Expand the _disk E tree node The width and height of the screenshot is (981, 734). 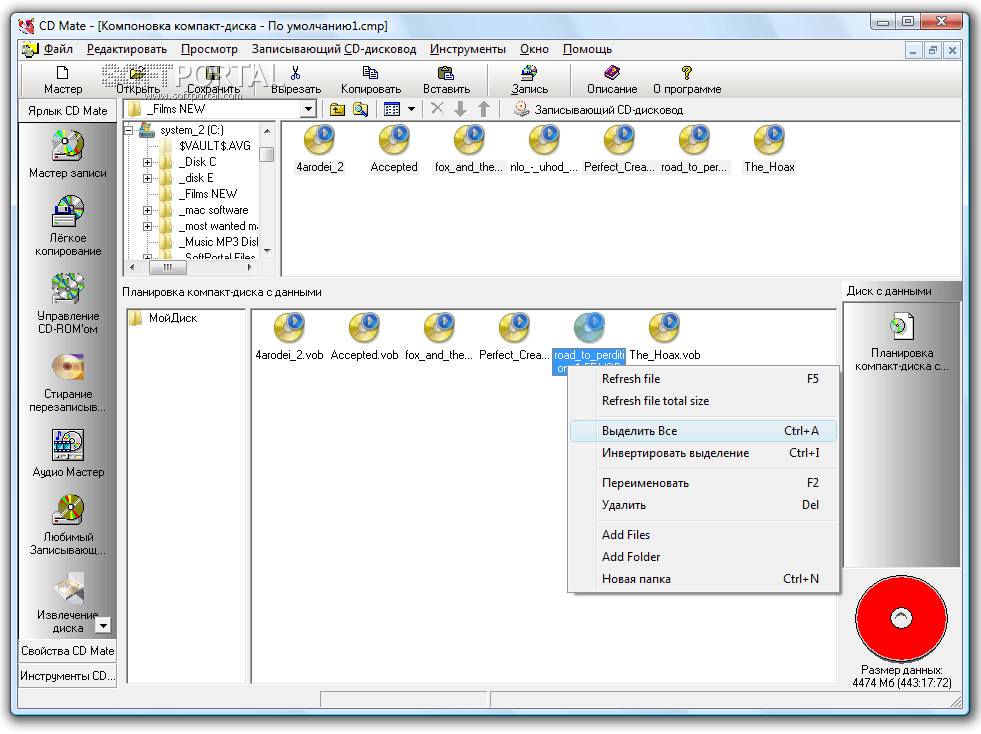148,178
